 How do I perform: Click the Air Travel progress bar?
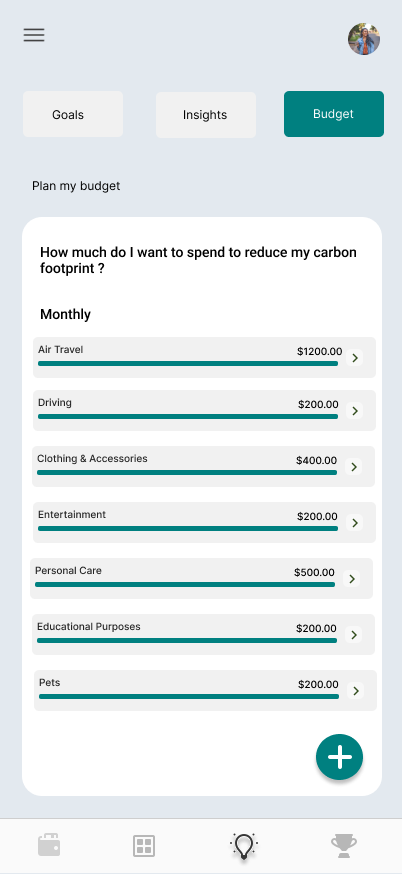coord(188,363)
